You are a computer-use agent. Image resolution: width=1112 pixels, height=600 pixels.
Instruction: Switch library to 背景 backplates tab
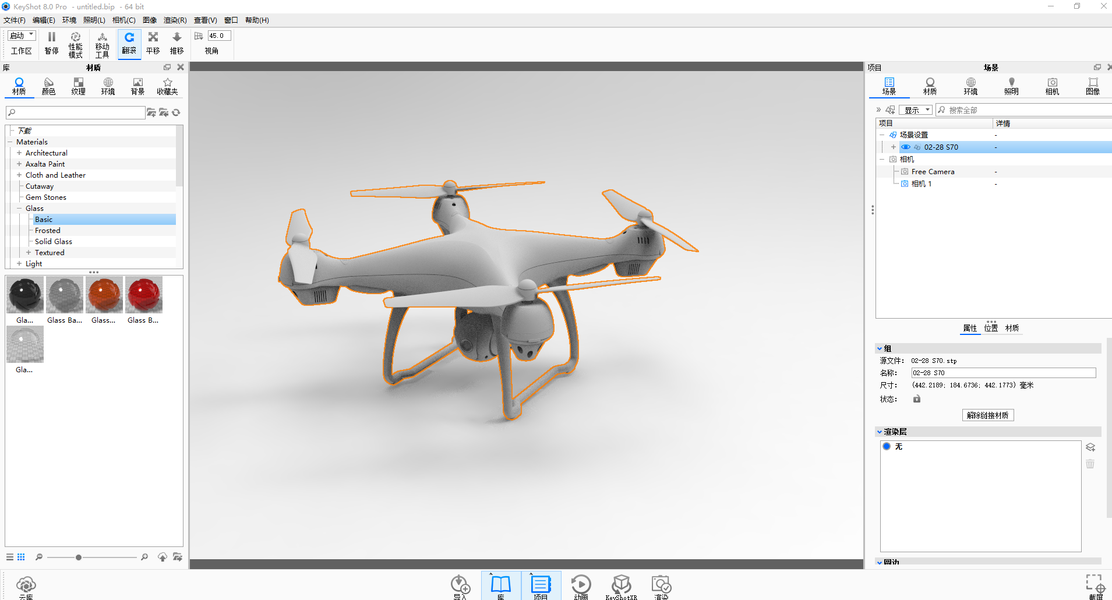[138, 87]
